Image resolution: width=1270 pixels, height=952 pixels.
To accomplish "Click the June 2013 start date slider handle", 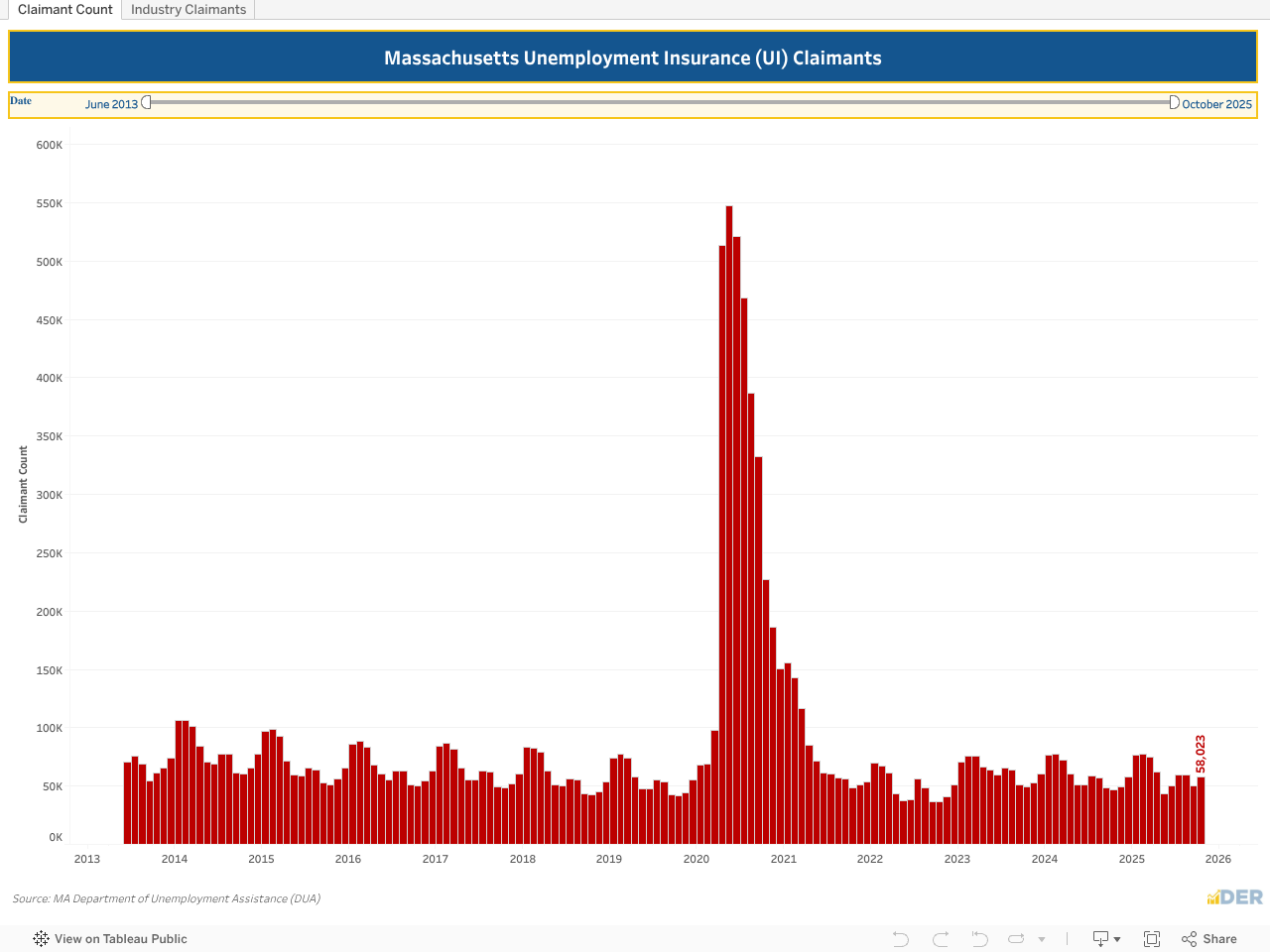I will point(147,103).
